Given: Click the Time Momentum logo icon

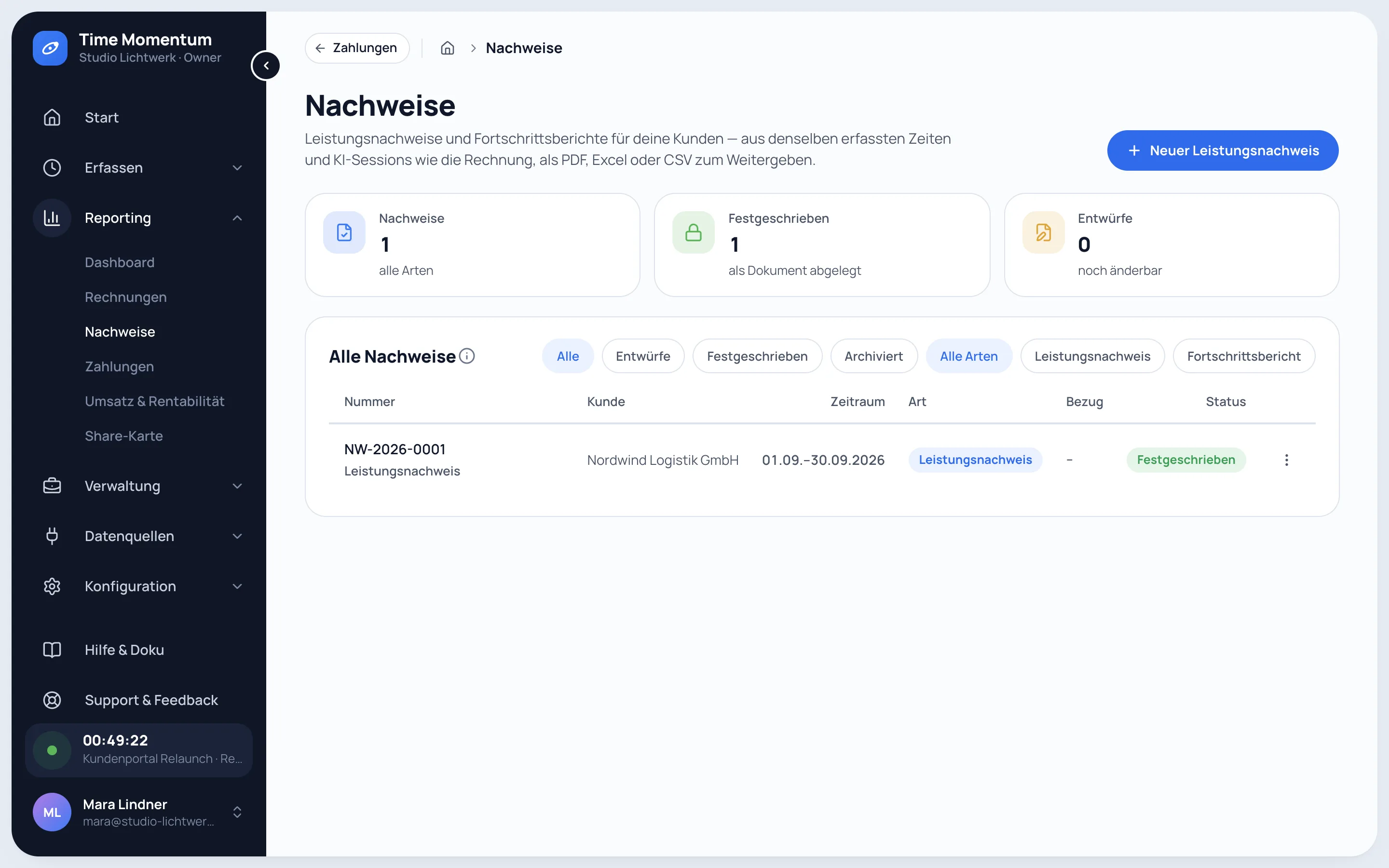Looking at the screenshot, I should [x=50, y=48].
